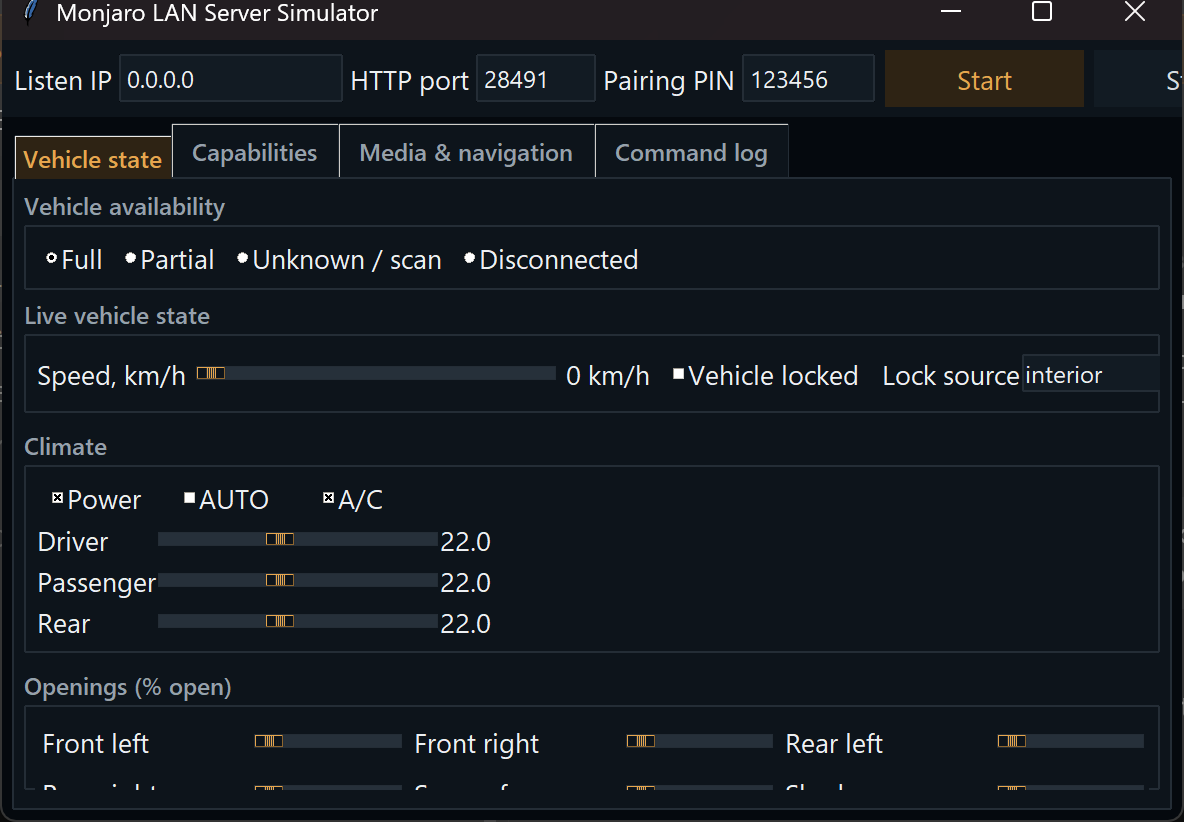This screenshot has height=822, width=1184.
Task: Choose Unknown / scan availability
Action: [339, 260]
